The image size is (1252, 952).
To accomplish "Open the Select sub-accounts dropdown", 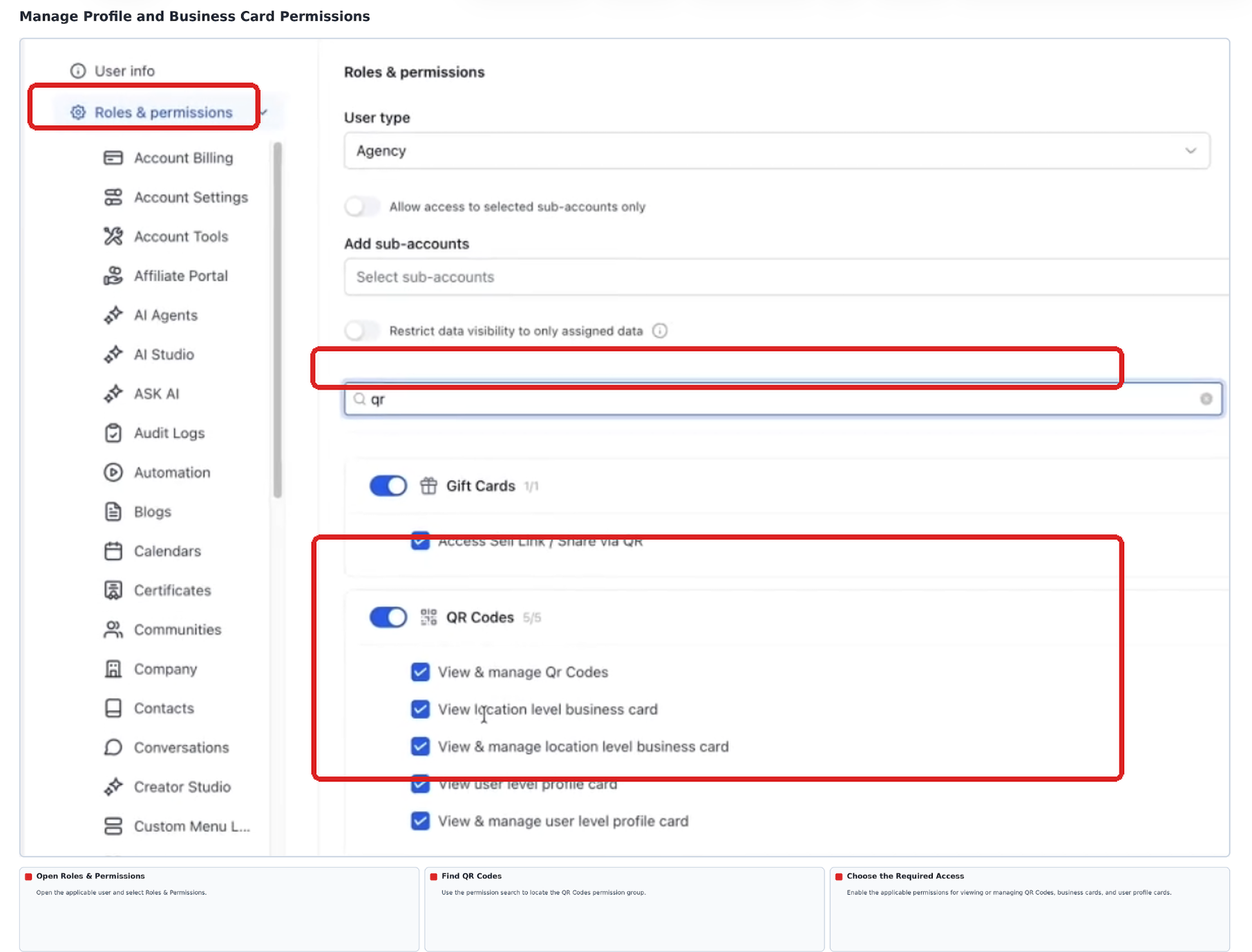I will click(786, 277).
